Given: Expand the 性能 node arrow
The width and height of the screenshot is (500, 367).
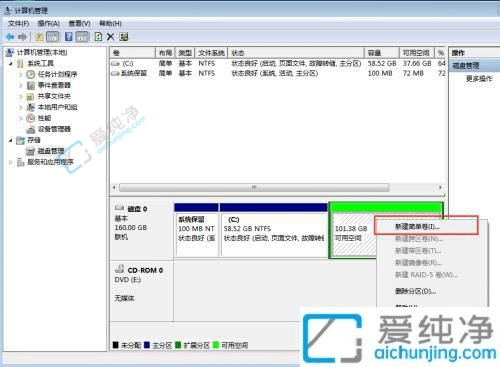Looking at the screenshot, I should tap(21, 118).
